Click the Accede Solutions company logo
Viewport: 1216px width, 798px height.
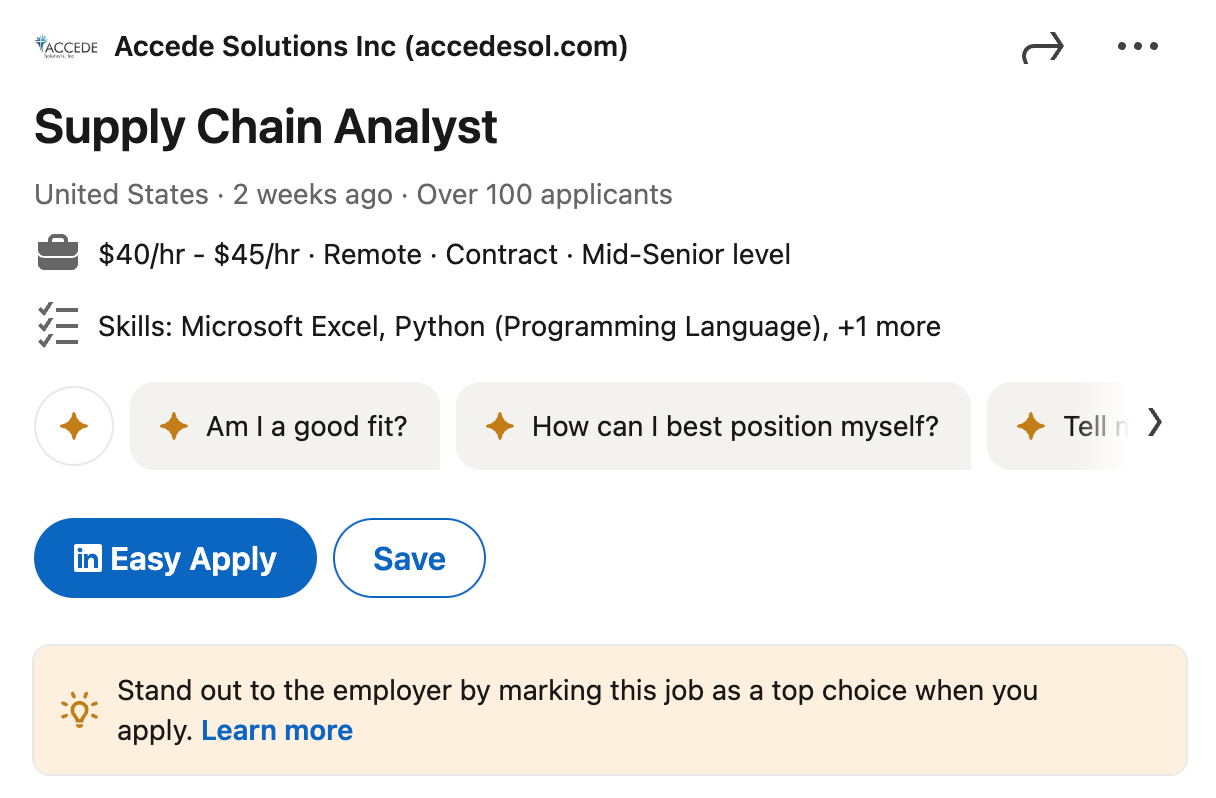click(x=64, y=46)
